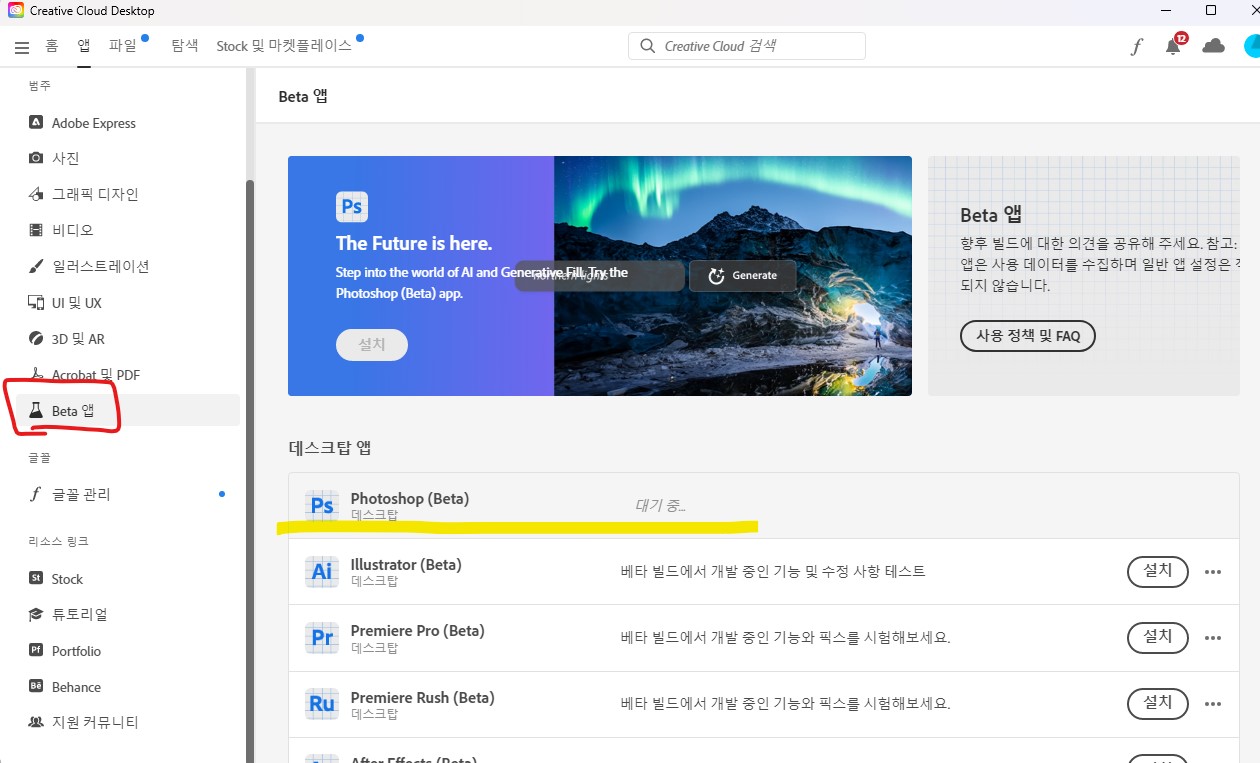Switch to the 탐색 tab
This screenshot has height=763, width=1260.
pyautogui.click(x=185, y=46)
